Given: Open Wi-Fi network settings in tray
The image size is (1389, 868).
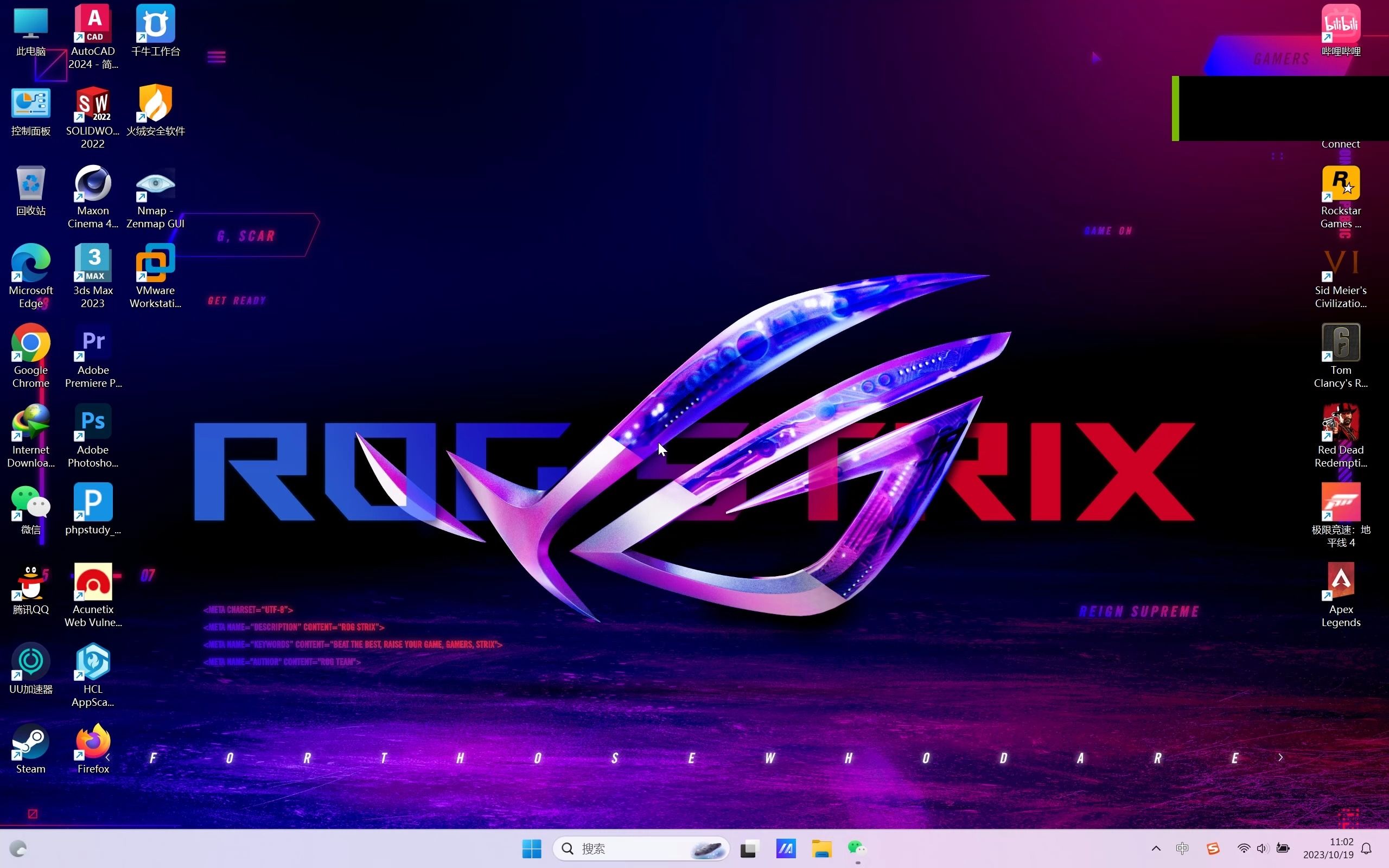Looking at the screenshot, I should pyautogui.click(x=1243, y=848).
